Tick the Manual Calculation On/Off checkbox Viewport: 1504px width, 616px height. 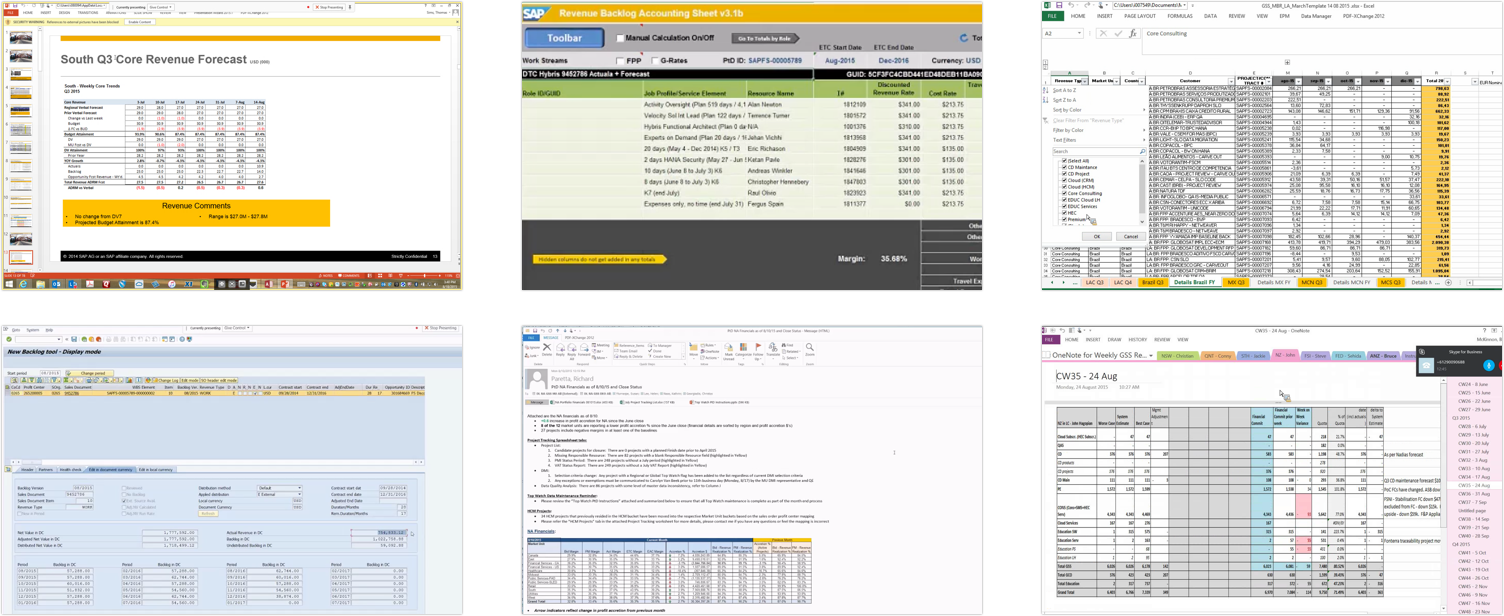click(x=620, y=38)
